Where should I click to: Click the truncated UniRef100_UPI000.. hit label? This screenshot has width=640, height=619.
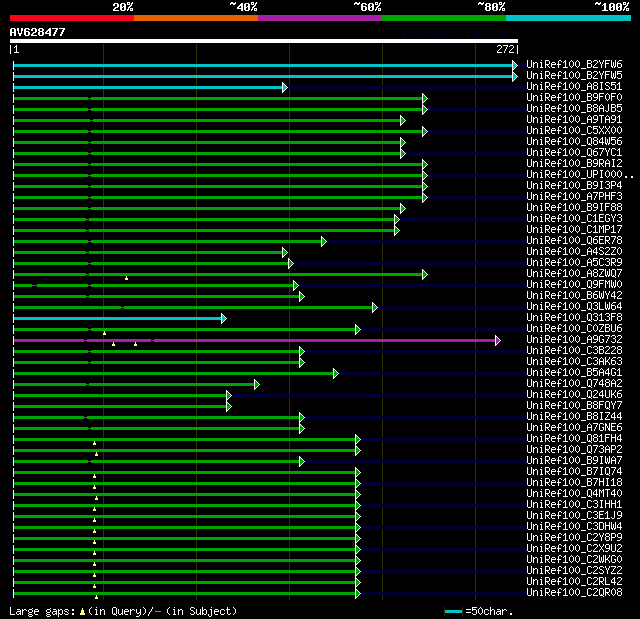click(x=580, y=174)
